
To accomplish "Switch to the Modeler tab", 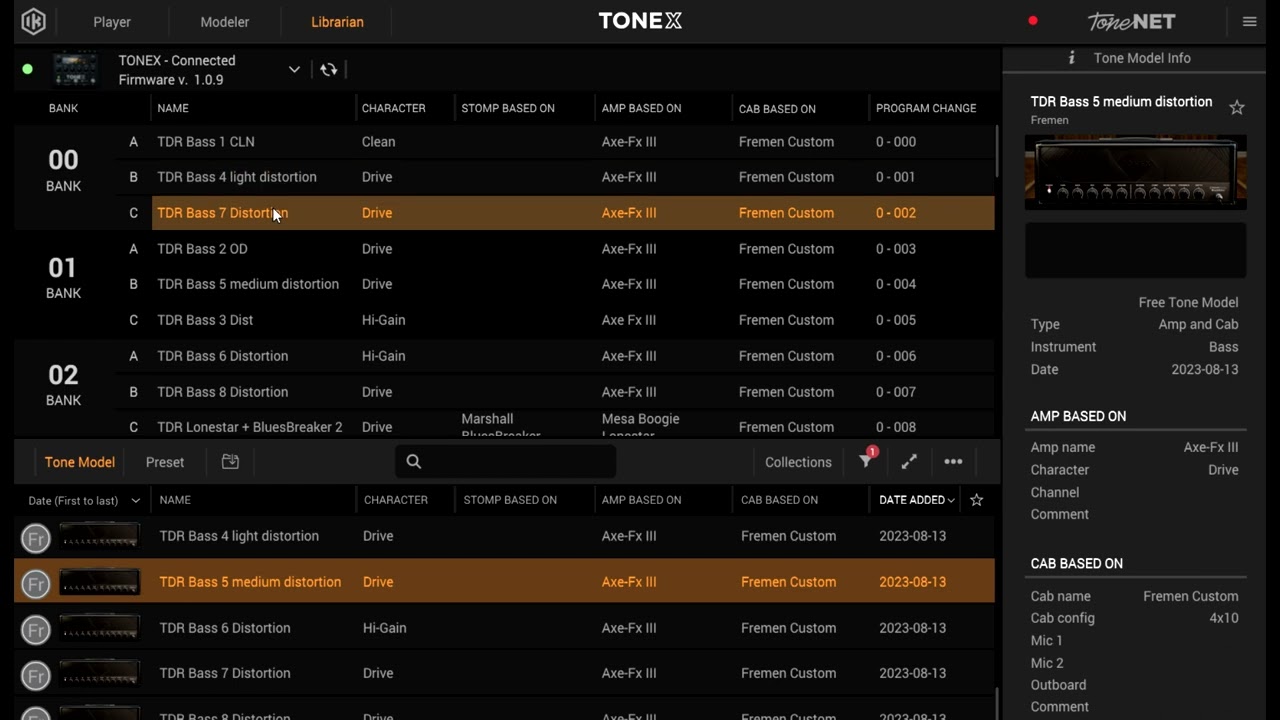I will pyautogui.click(x=225, y=22).
